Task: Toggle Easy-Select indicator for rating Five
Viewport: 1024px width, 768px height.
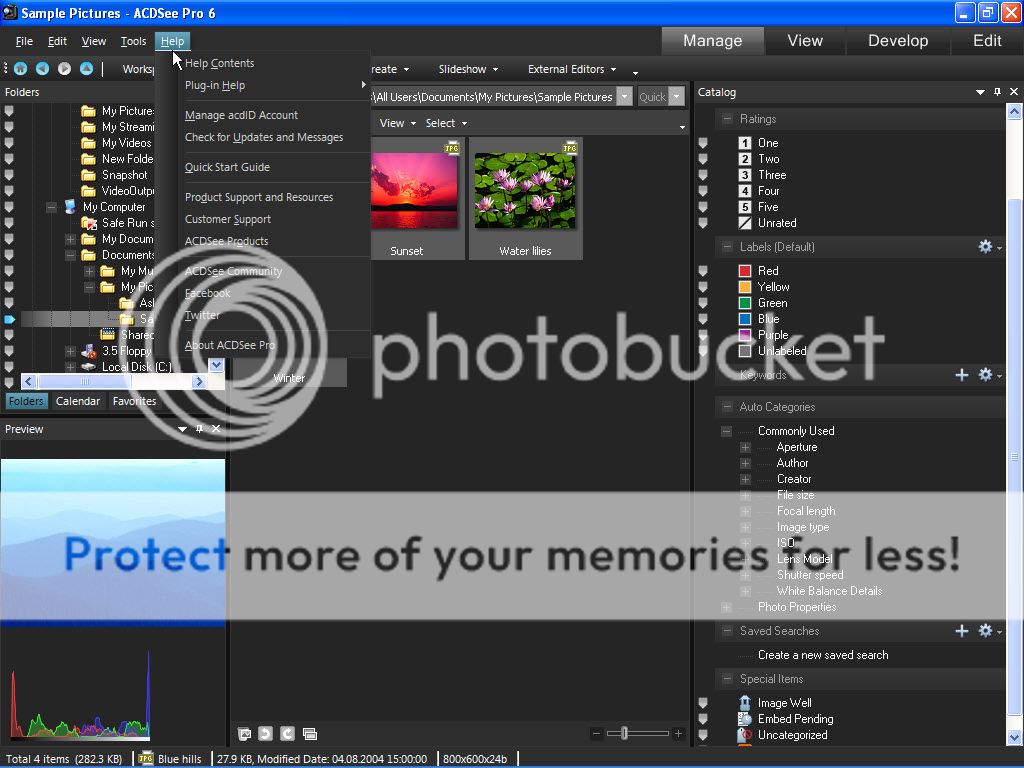Action: pos(703,207)
